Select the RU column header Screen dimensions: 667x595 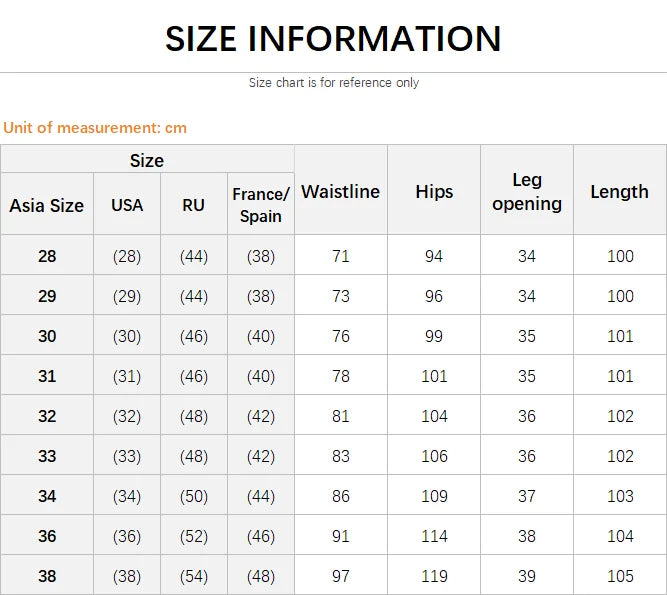pos(193,205)
